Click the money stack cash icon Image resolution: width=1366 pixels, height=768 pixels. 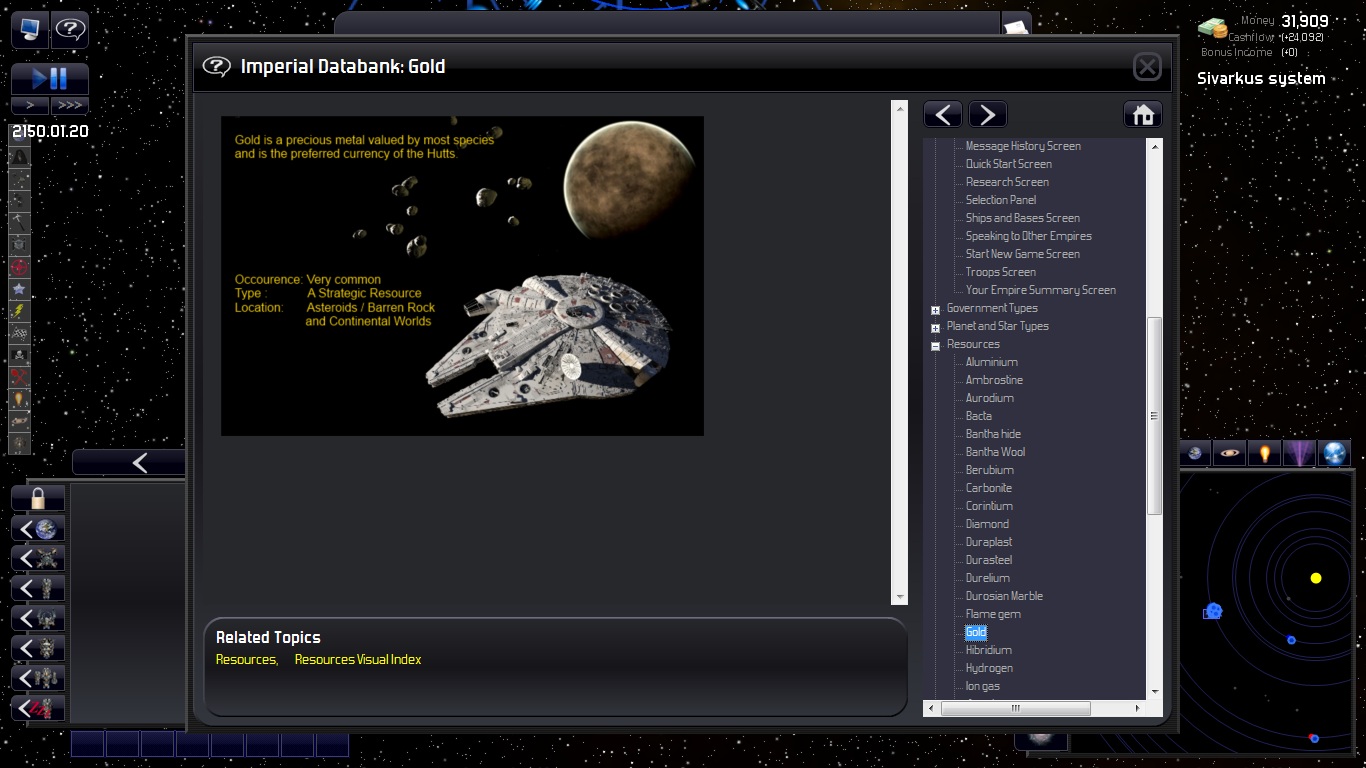(x=1212, y=29)
